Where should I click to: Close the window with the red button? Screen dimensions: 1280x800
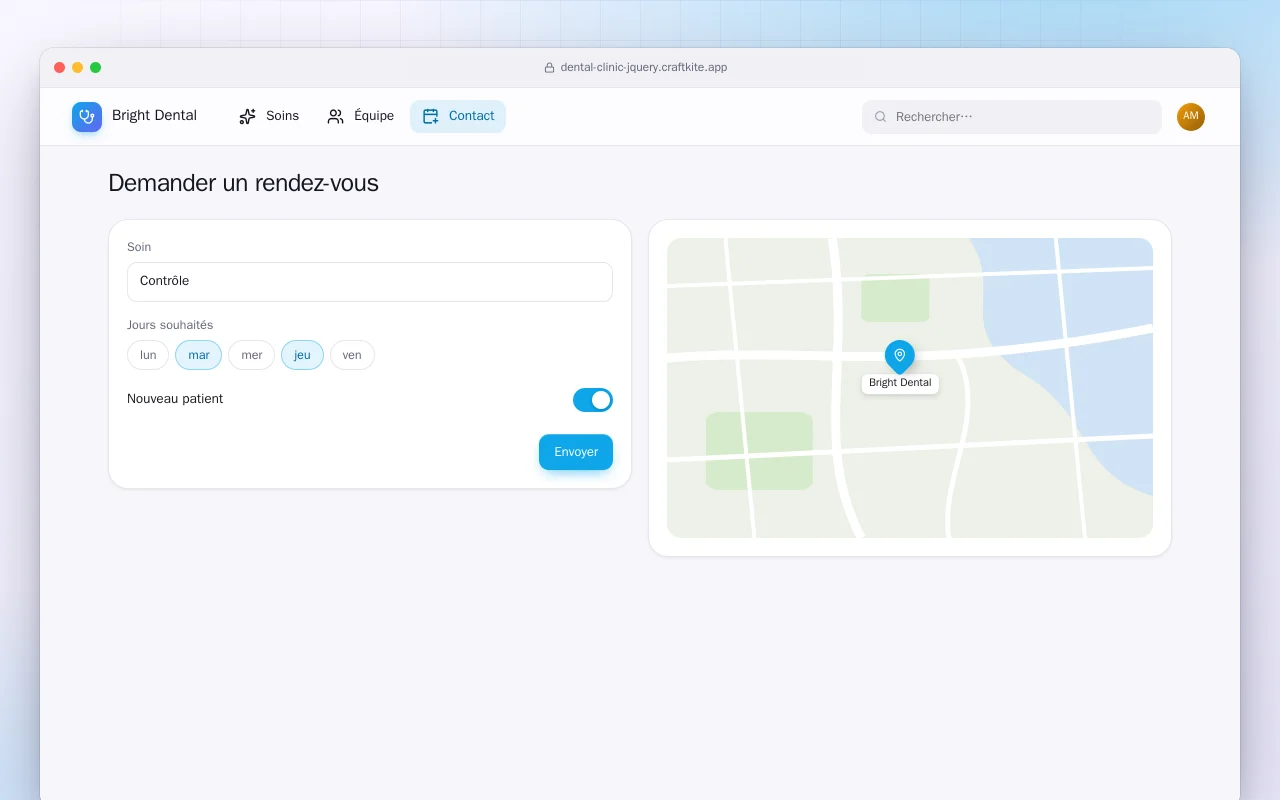[60, 68]
